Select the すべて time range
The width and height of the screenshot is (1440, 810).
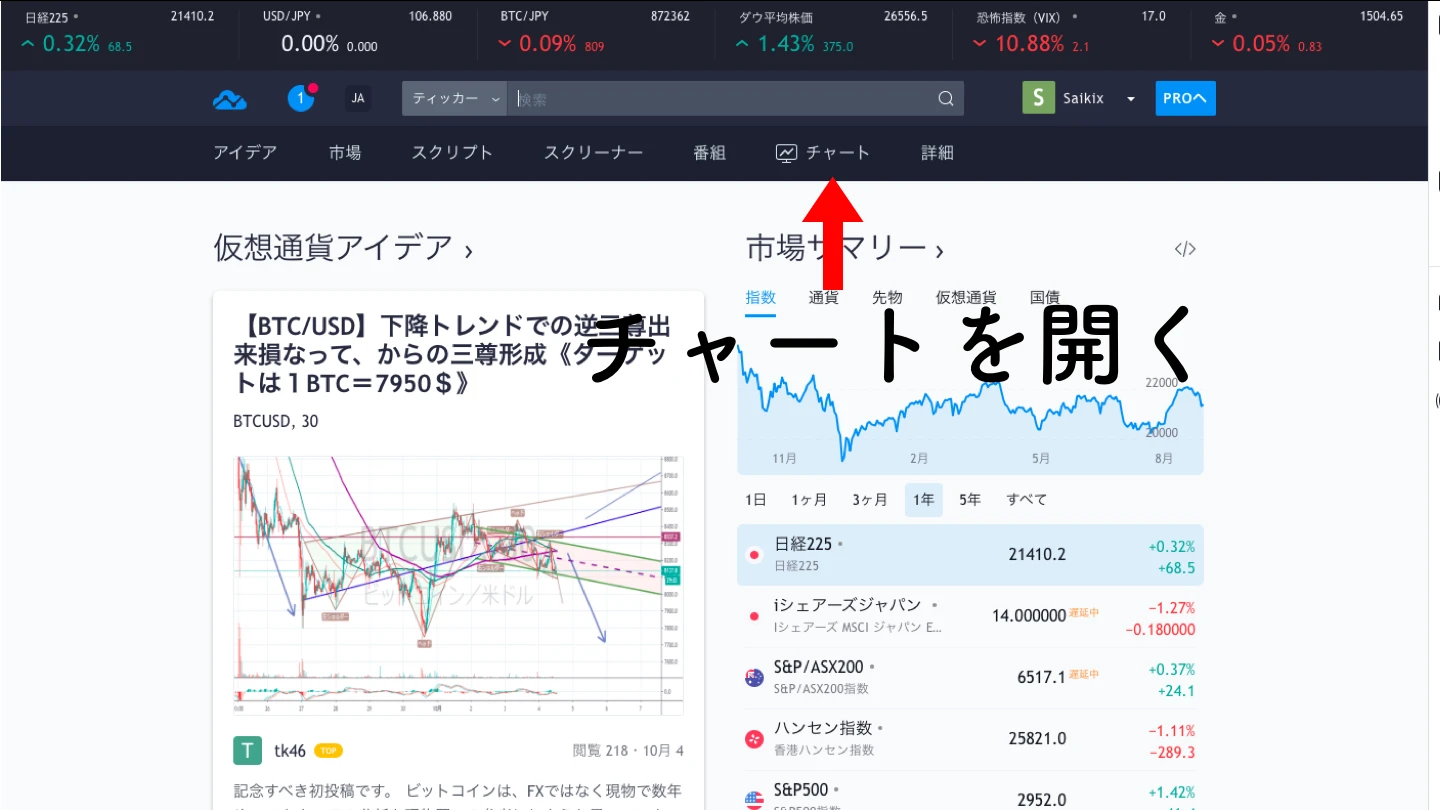pos(1026,499)
